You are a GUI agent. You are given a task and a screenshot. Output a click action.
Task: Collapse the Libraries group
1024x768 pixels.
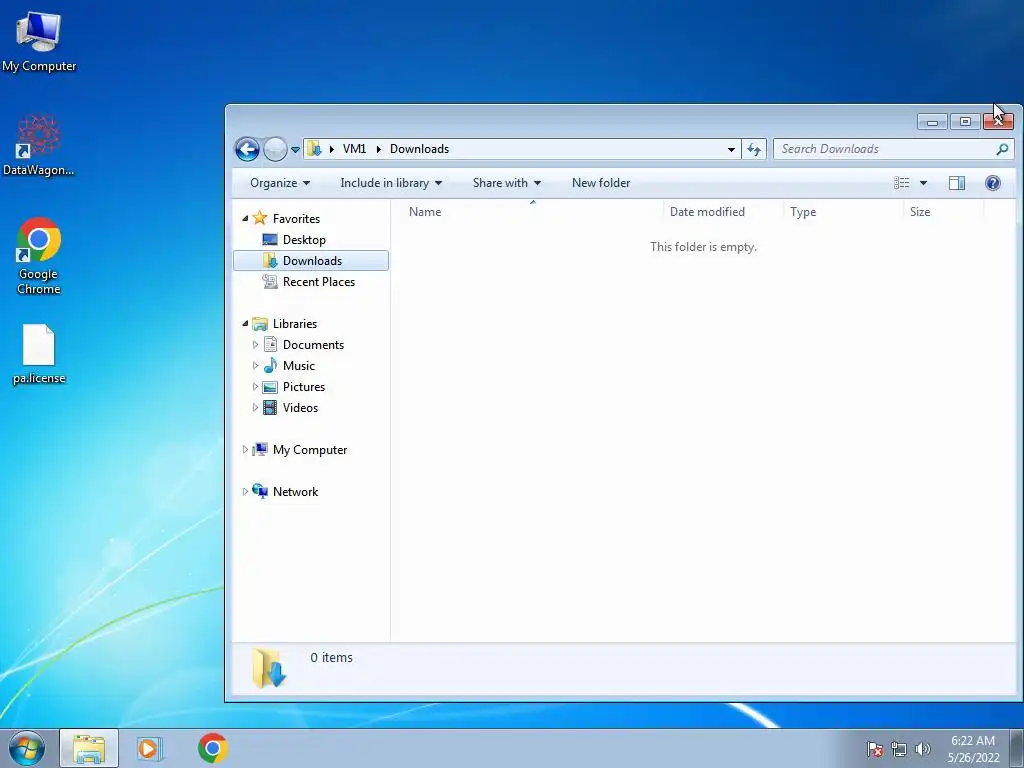click(245, 324)
